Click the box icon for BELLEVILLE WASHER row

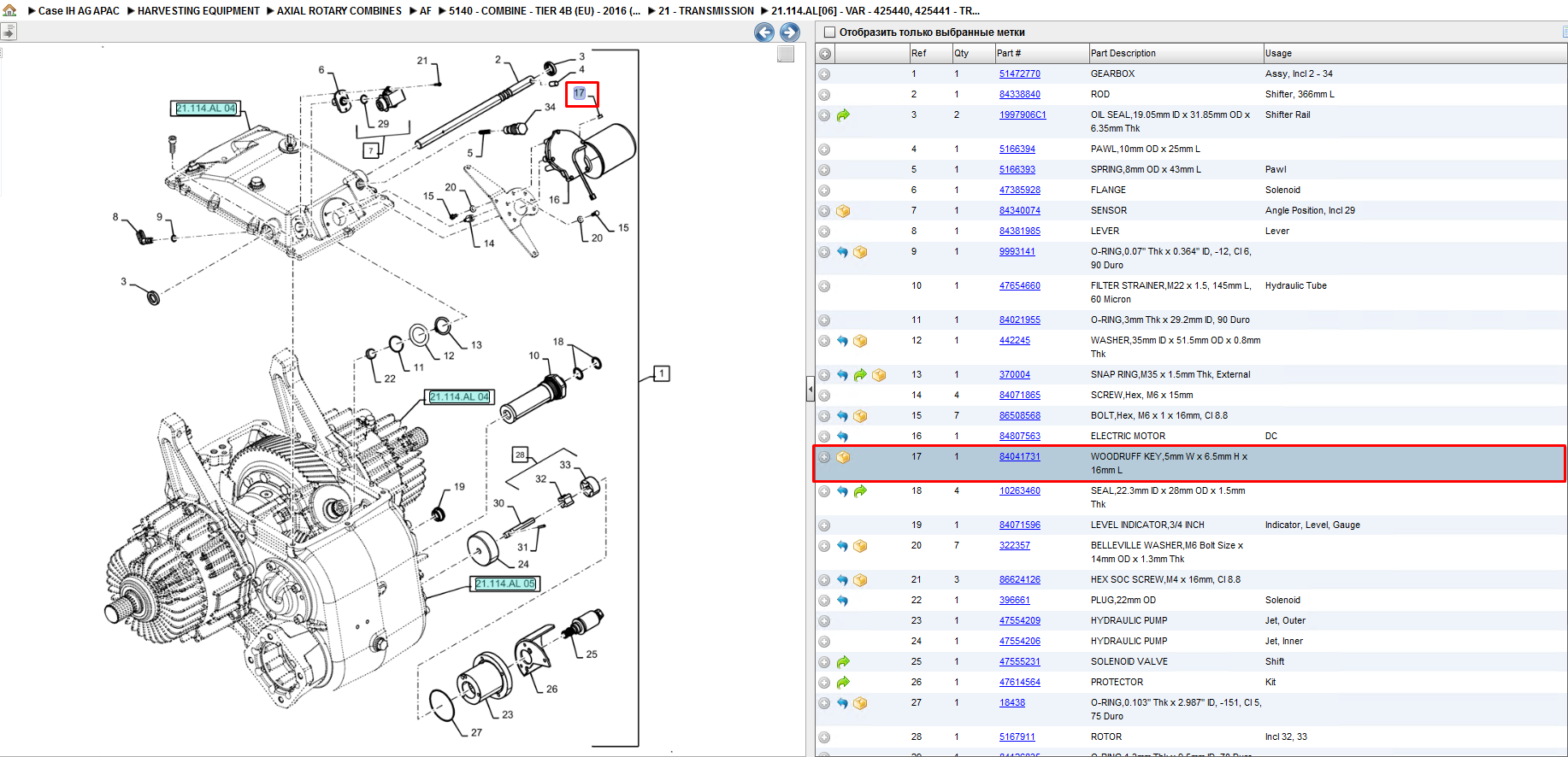[860, 546]
